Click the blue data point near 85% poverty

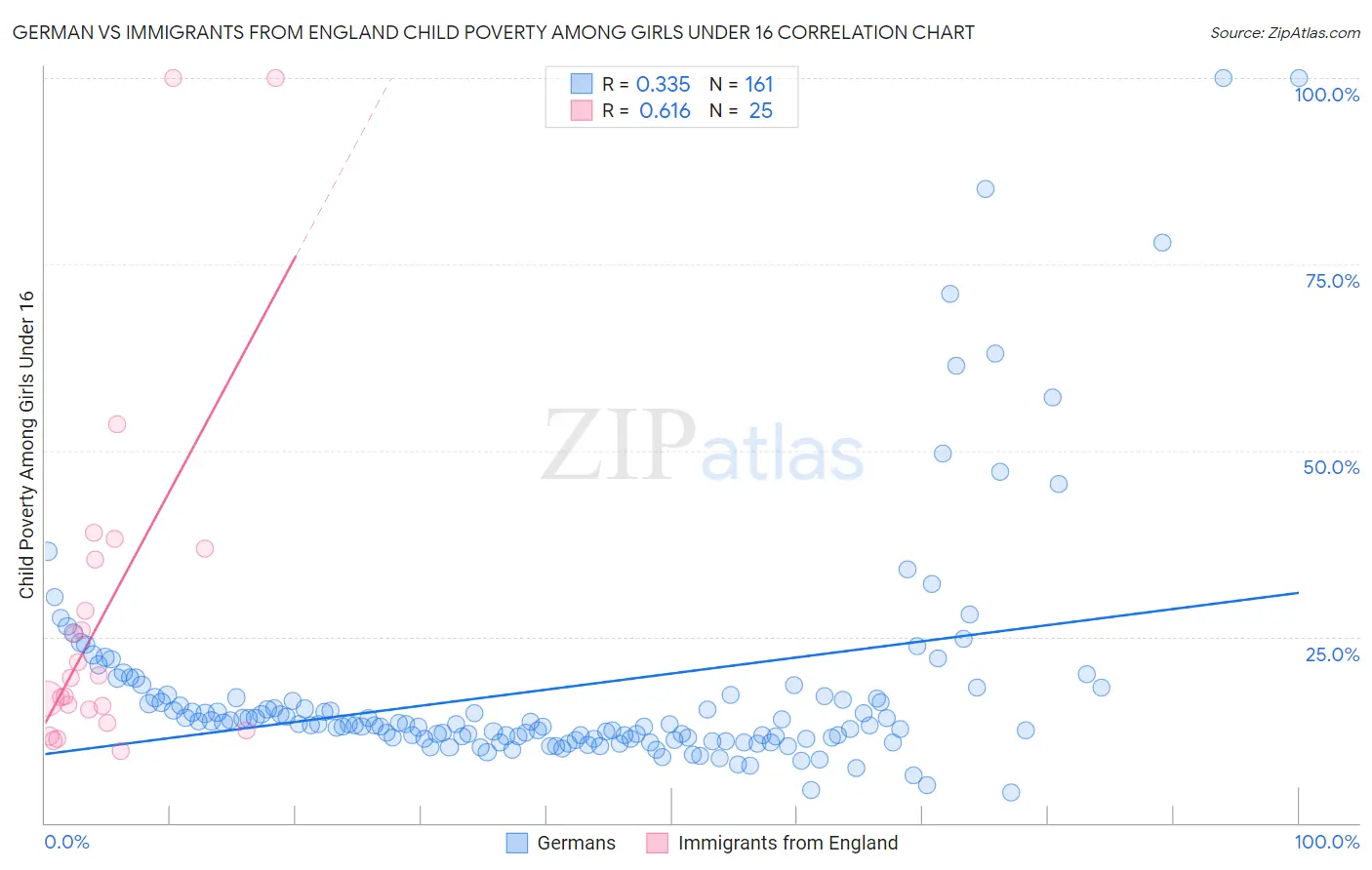(x=986, y=189)
